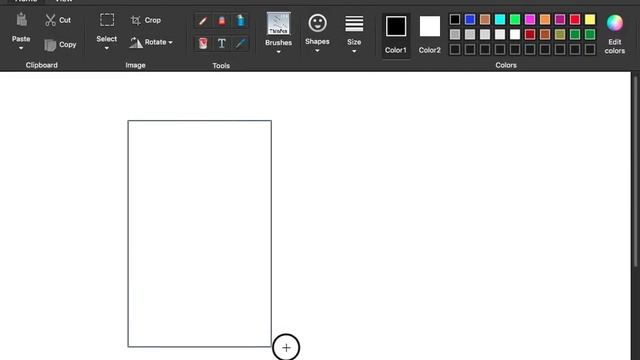Pick the dark green swatch next to olive
Screen dimensions: 640x360
575,34
